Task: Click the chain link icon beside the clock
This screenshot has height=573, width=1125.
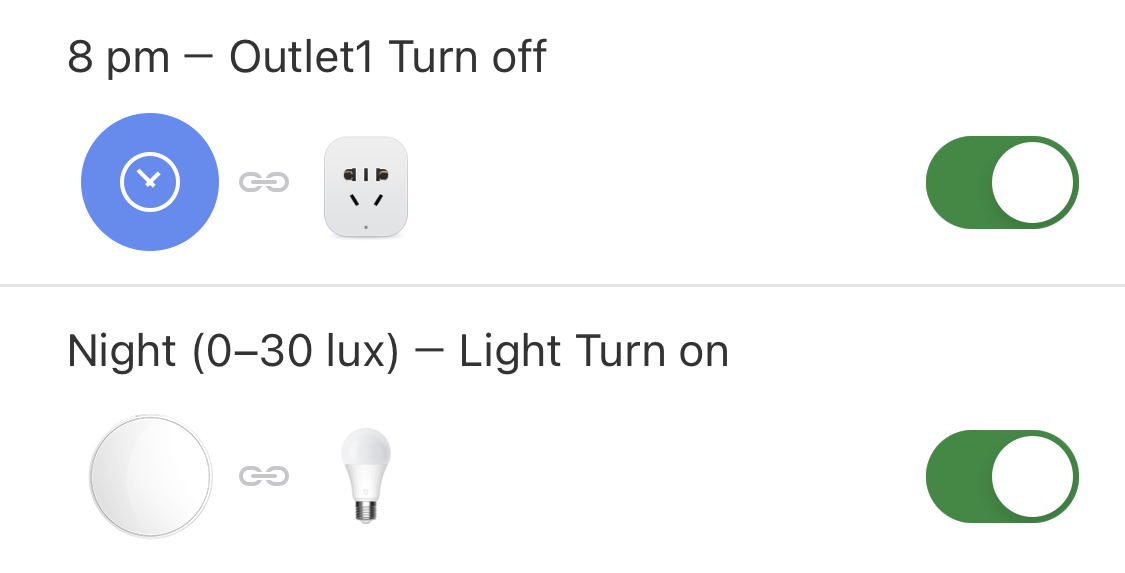Action: click(x=264, y=182)
